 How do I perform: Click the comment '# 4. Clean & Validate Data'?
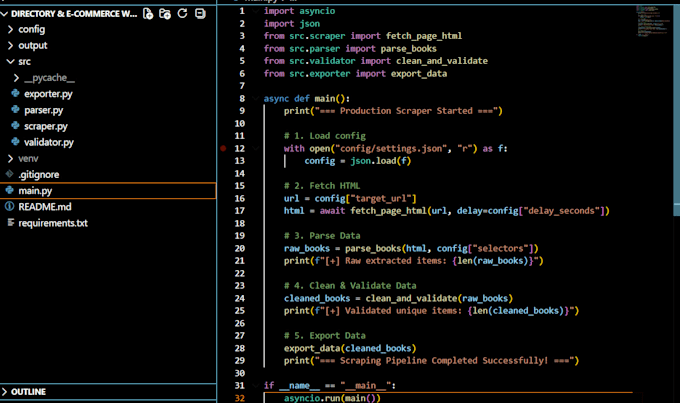click(350, 286)
